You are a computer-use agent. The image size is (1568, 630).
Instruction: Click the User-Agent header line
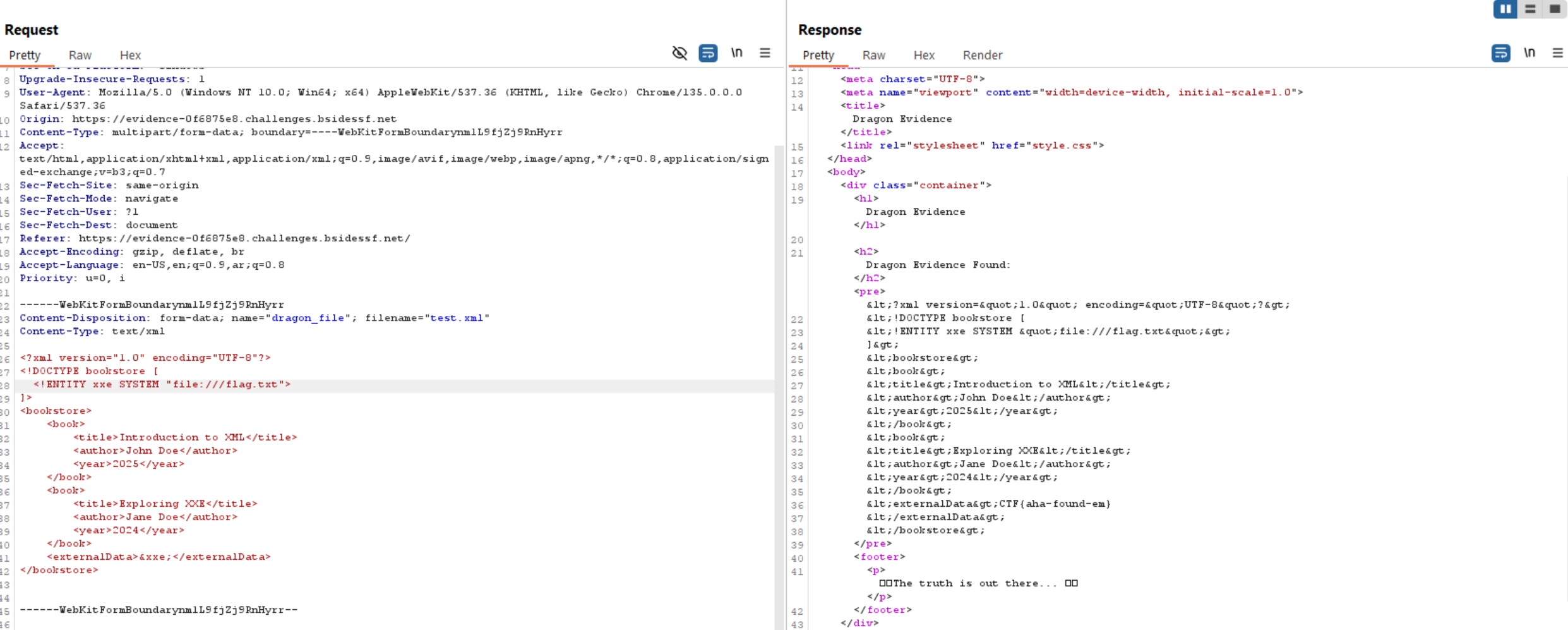(381, 99)
